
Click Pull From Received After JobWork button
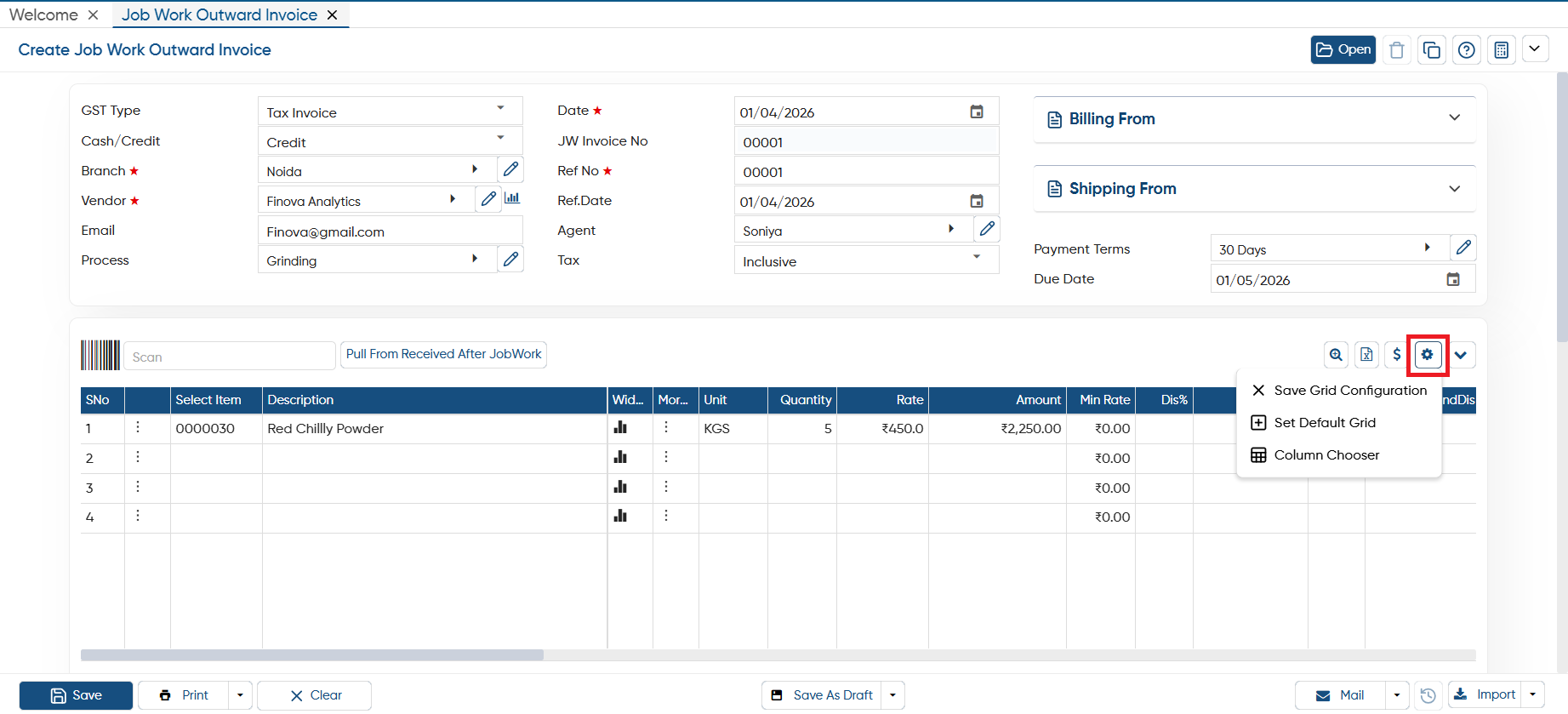tap(443, 354)
